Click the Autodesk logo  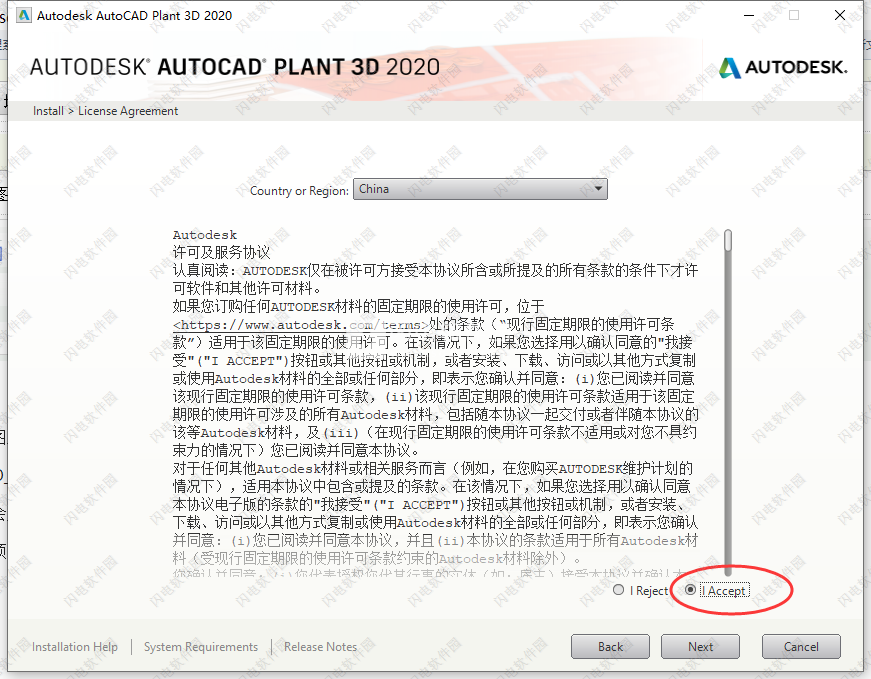[x=783, y=68]
